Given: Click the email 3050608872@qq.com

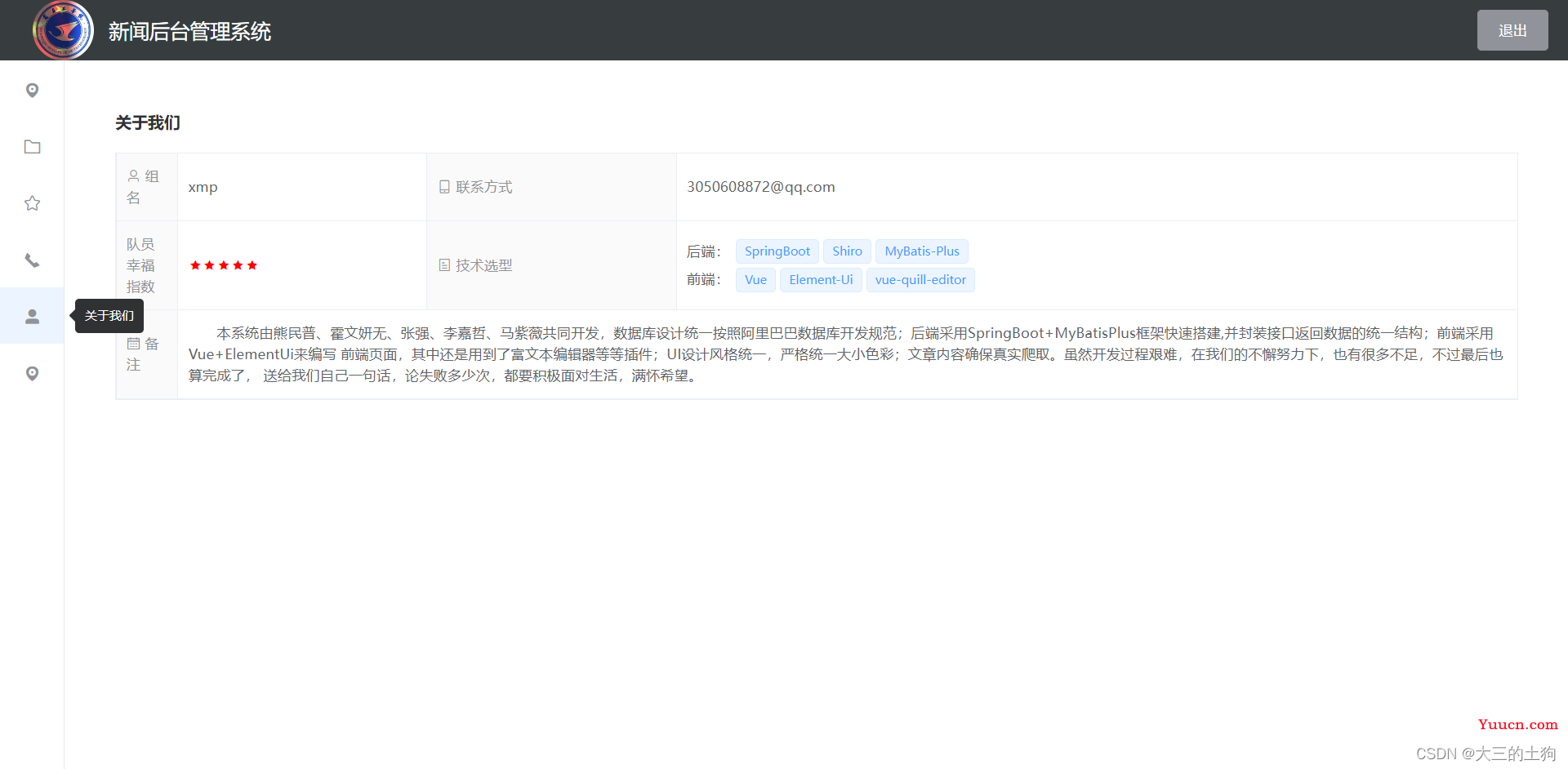Looking at the screenshot, I should (x=760, y=187).
